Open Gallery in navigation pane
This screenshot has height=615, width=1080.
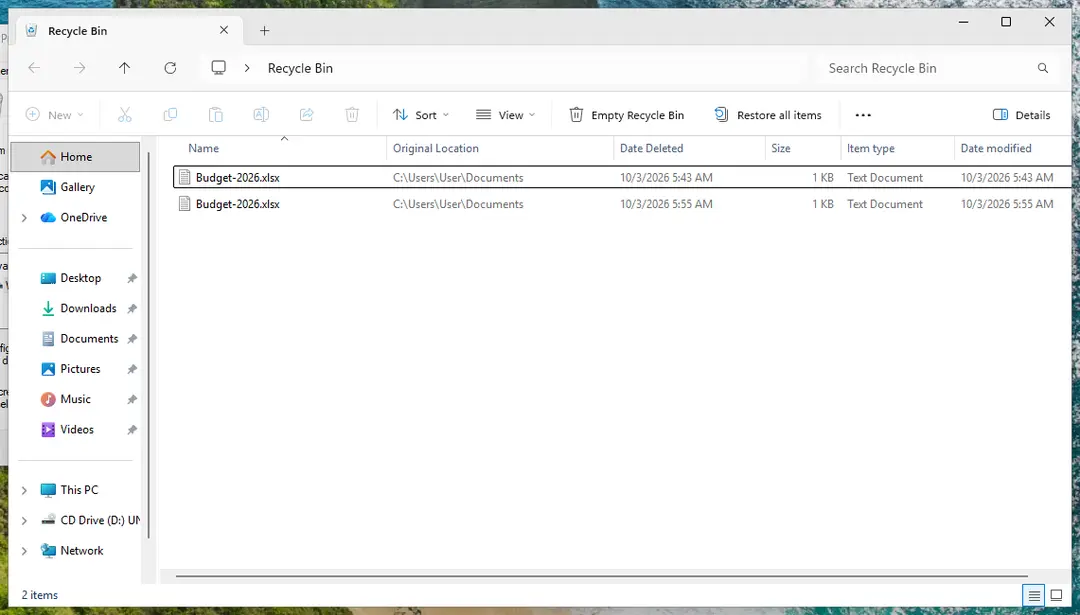pos(77,187)
